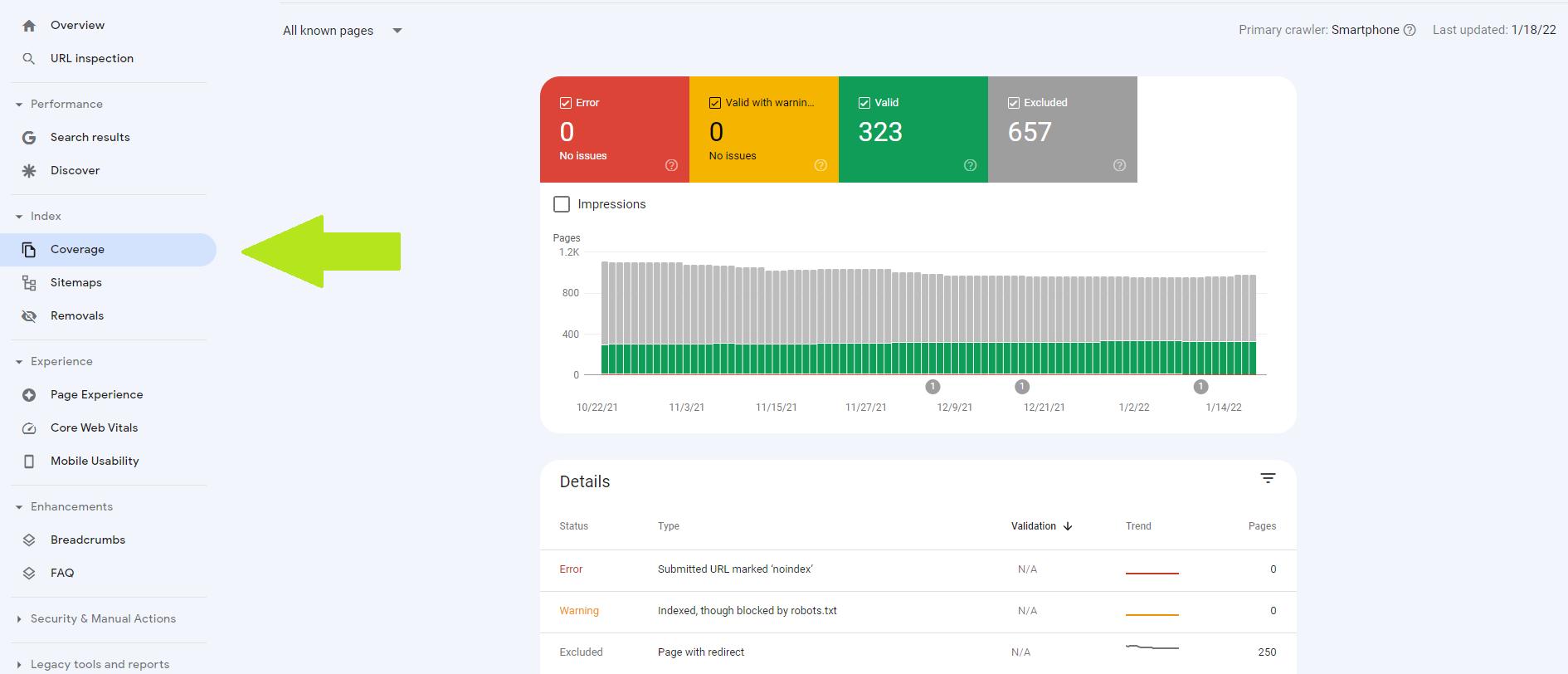Uncheck the Error status checkbox
Viewport: 1568px width, 674px height.
pyautogui.click(x=566, y=103)
